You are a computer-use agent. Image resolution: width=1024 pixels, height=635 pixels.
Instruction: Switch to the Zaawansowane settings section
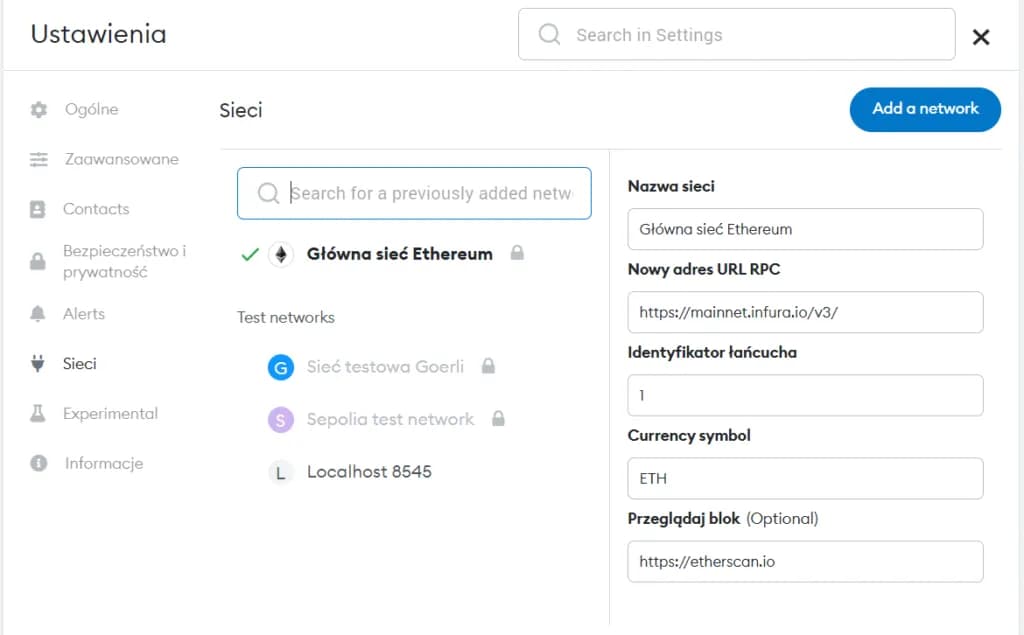click(x=120, y=159)
